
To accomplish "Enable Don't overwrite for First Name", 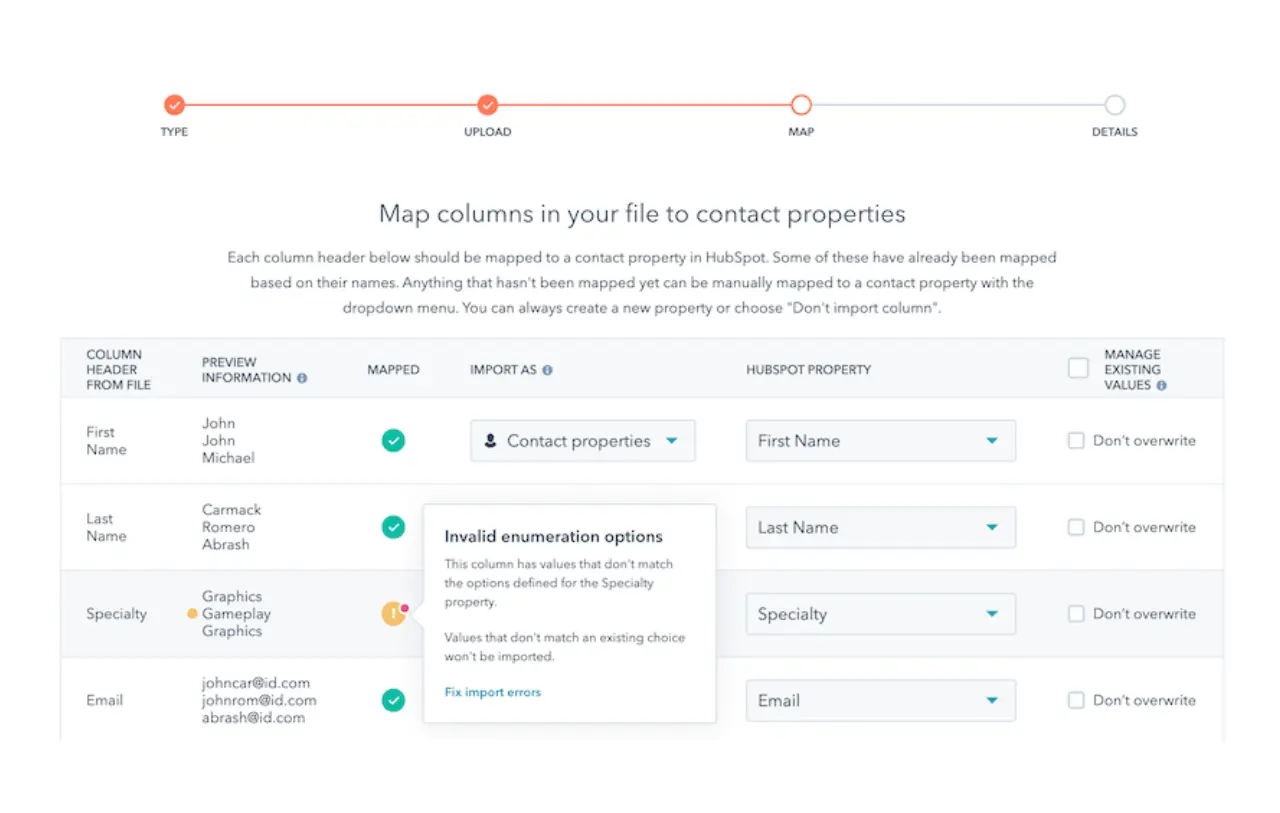I will pyautogui.click(x=1076, y=440).
